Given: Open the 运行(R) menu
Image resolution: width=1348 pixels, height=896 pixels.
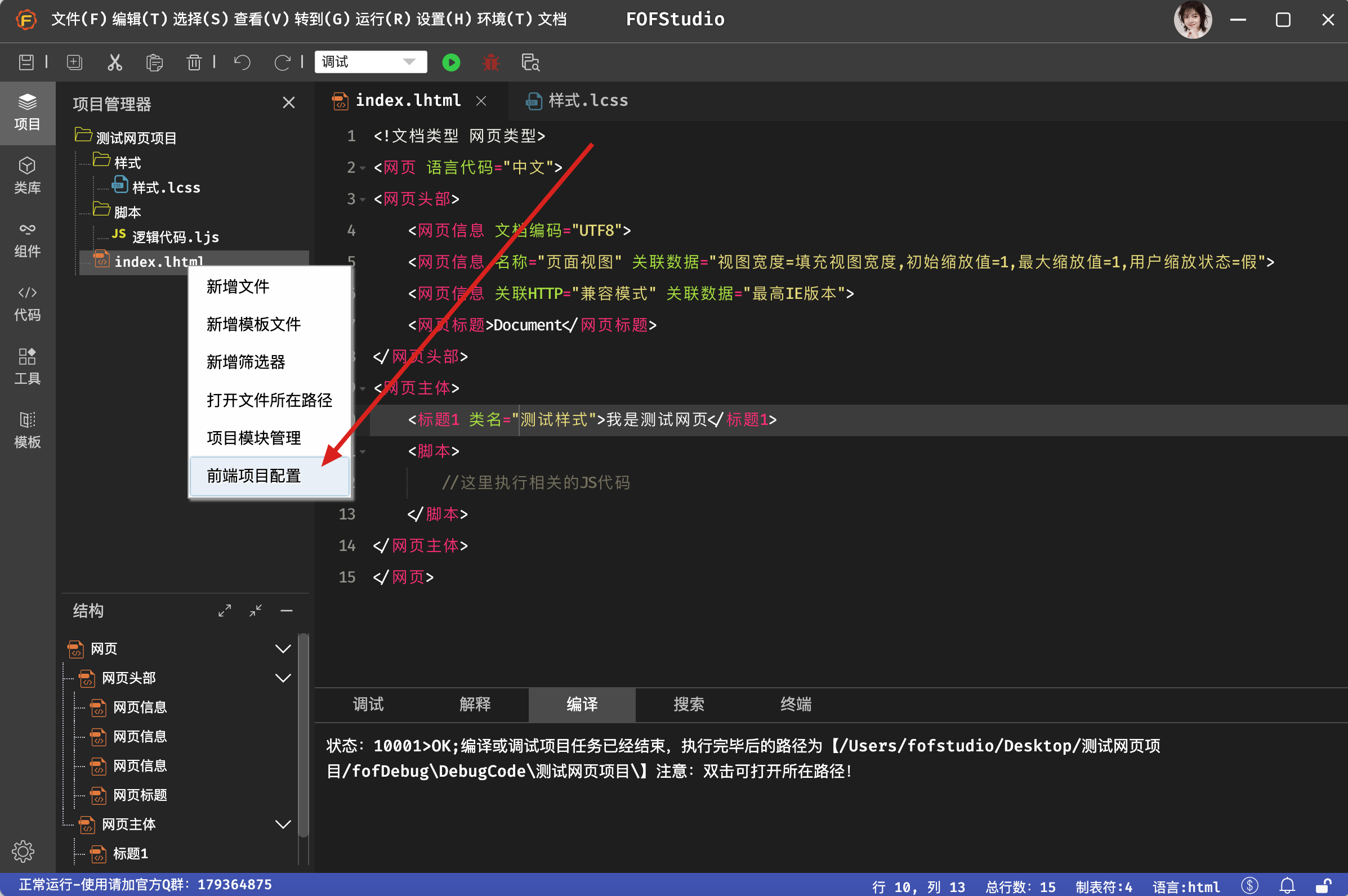Looking at the screenshot, I should coord(383,20).
